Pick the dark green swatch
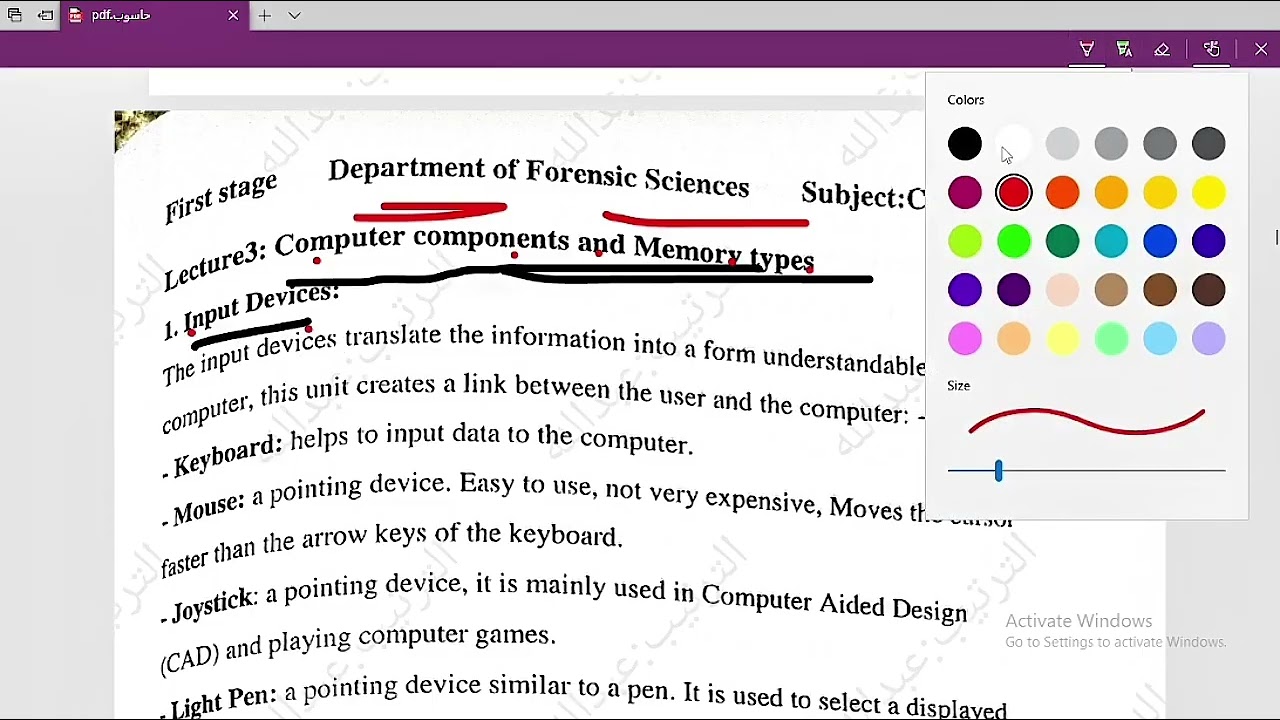 pos(1063,241)
